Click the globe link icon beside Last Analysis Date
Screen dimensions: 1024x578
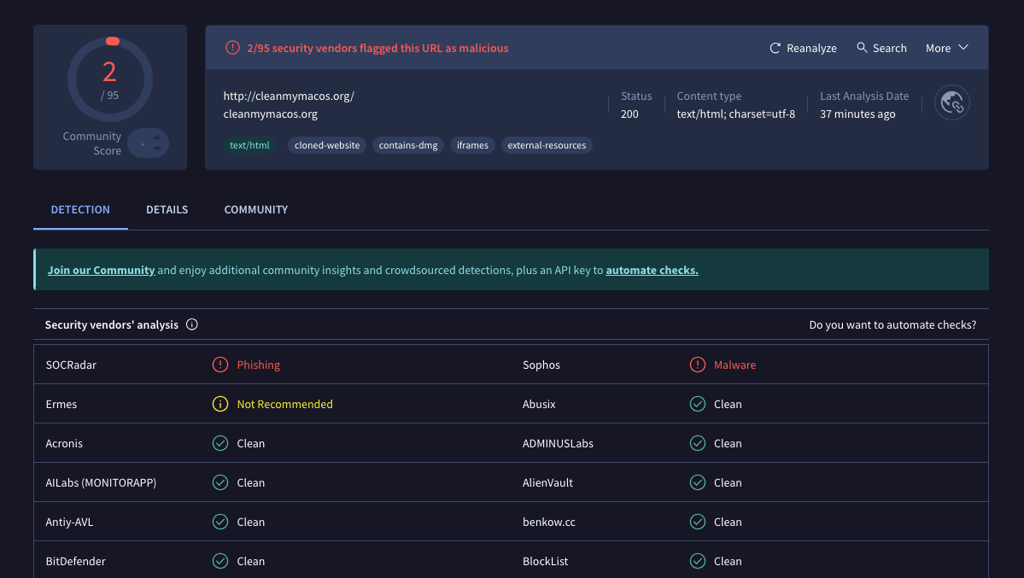tap(952, 103)
